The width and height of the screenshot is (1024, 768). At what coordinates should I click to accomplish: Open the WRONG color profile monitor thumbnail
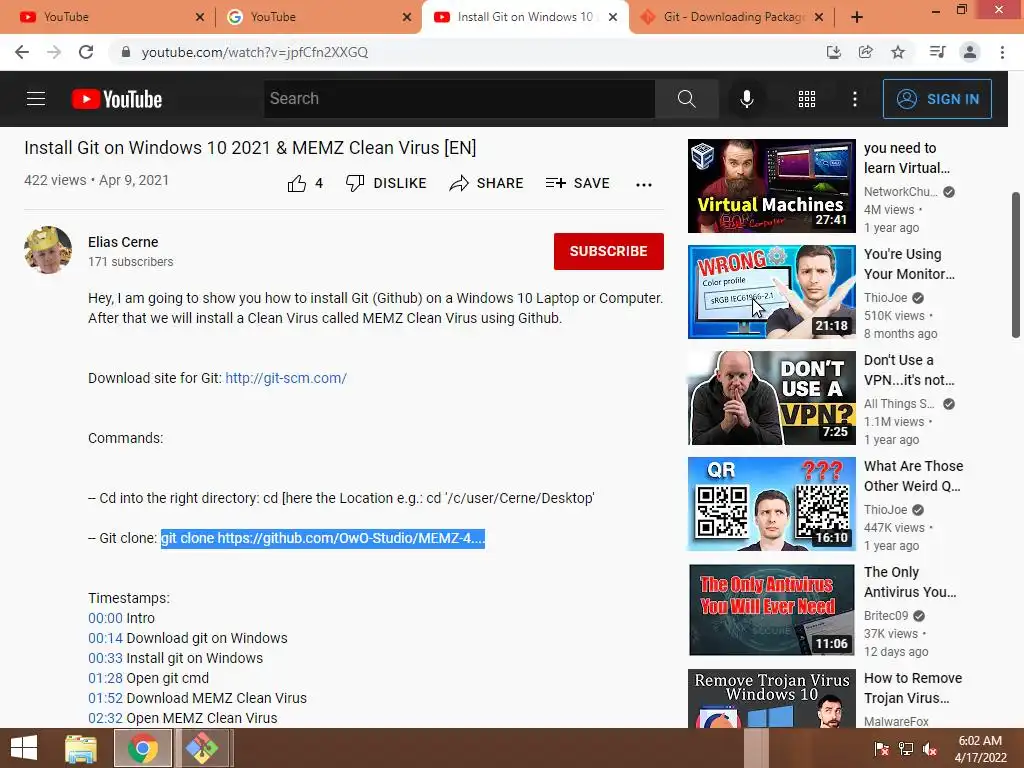(x=771, y=292)
